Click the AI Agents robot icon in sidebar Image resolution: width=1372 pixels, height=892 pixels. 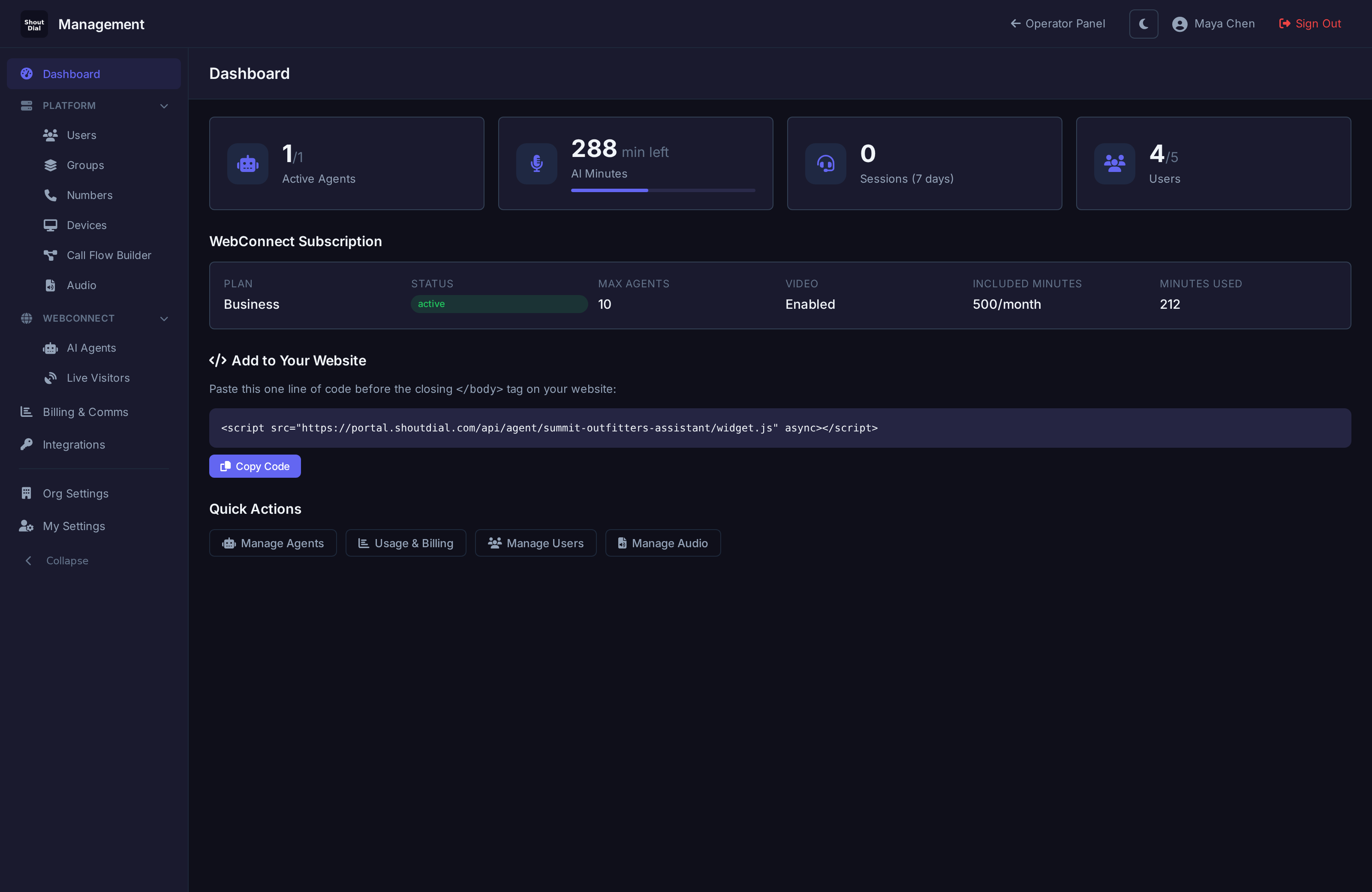click(51, 348)
